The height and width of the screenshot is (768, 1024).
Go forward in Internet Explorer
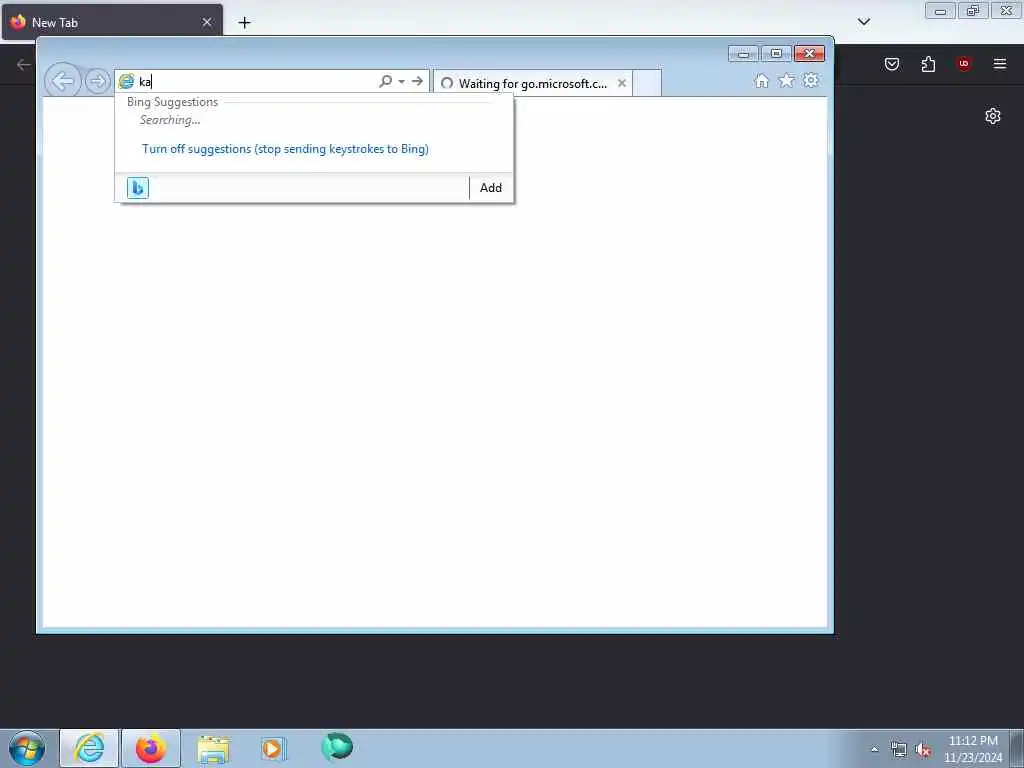pos(97,82)
